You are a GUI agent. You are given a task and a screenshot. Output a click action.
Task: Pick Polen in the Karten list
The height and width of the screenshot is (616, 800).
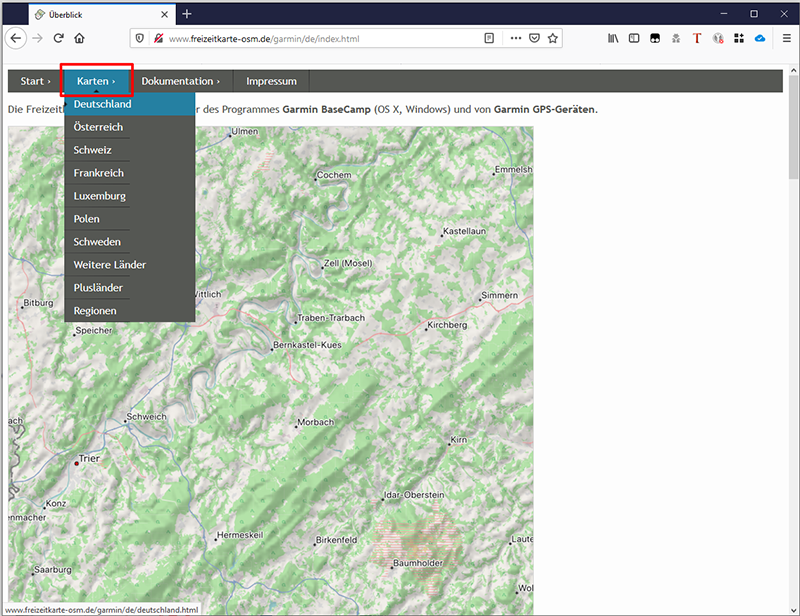pyautogui.click(x=130, y=219)
